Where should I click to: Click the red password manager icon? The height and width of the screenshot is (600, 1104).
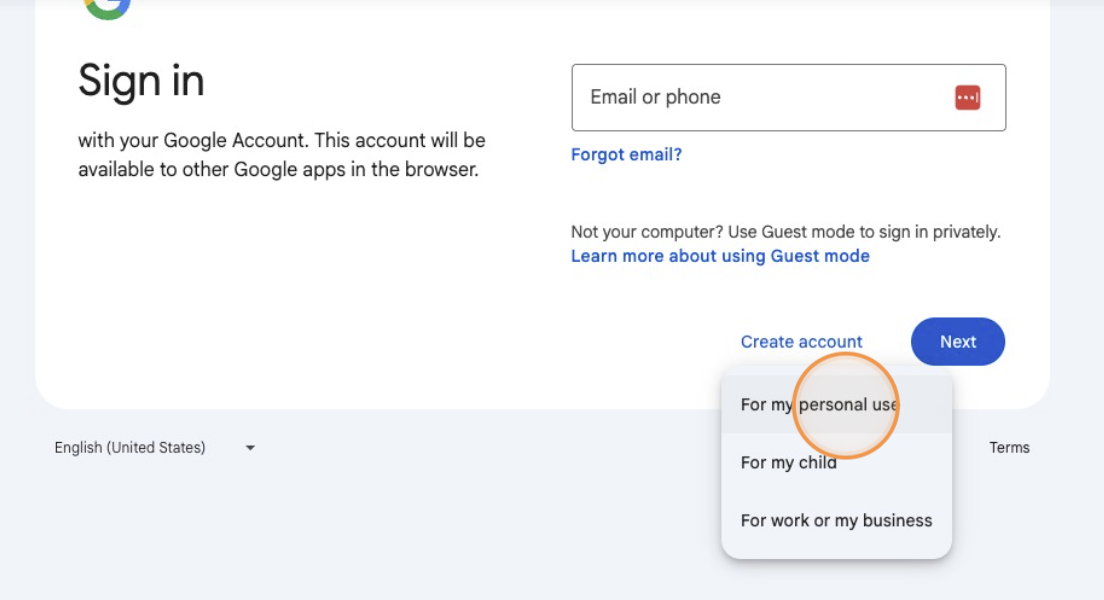(x=967, y=97)
